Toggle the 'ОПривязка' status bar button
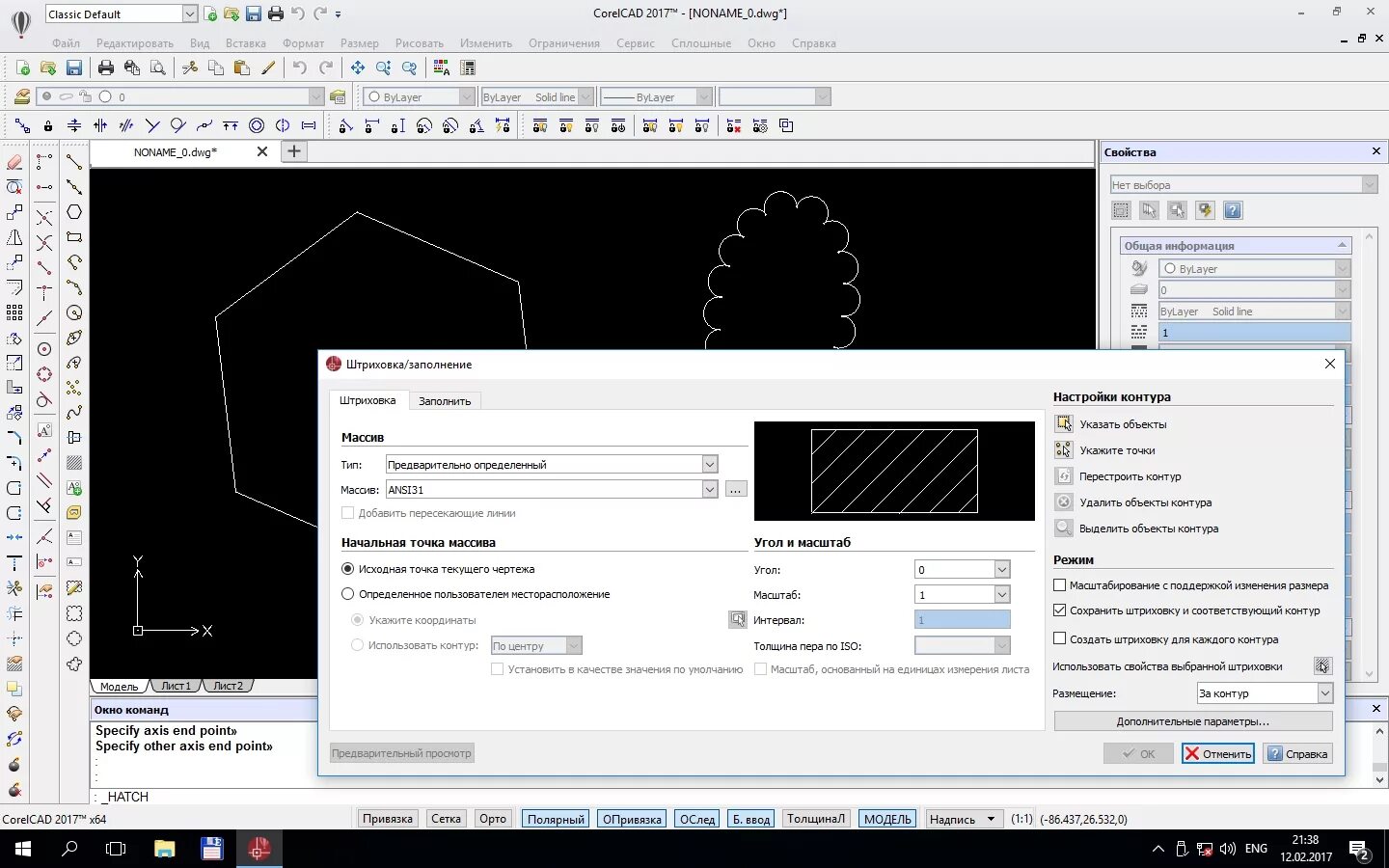The image size is (1389, 868). coord(633,819)
